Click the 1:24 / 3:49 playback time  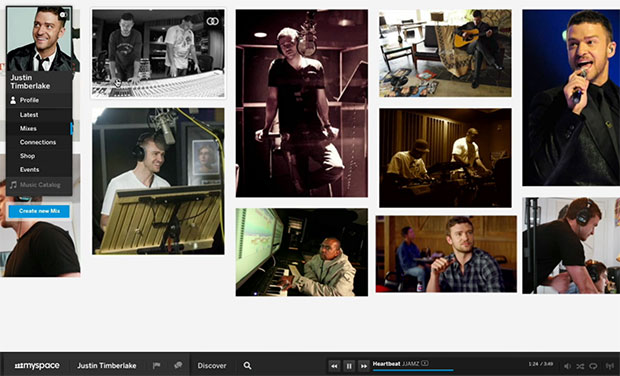[541, 364]
